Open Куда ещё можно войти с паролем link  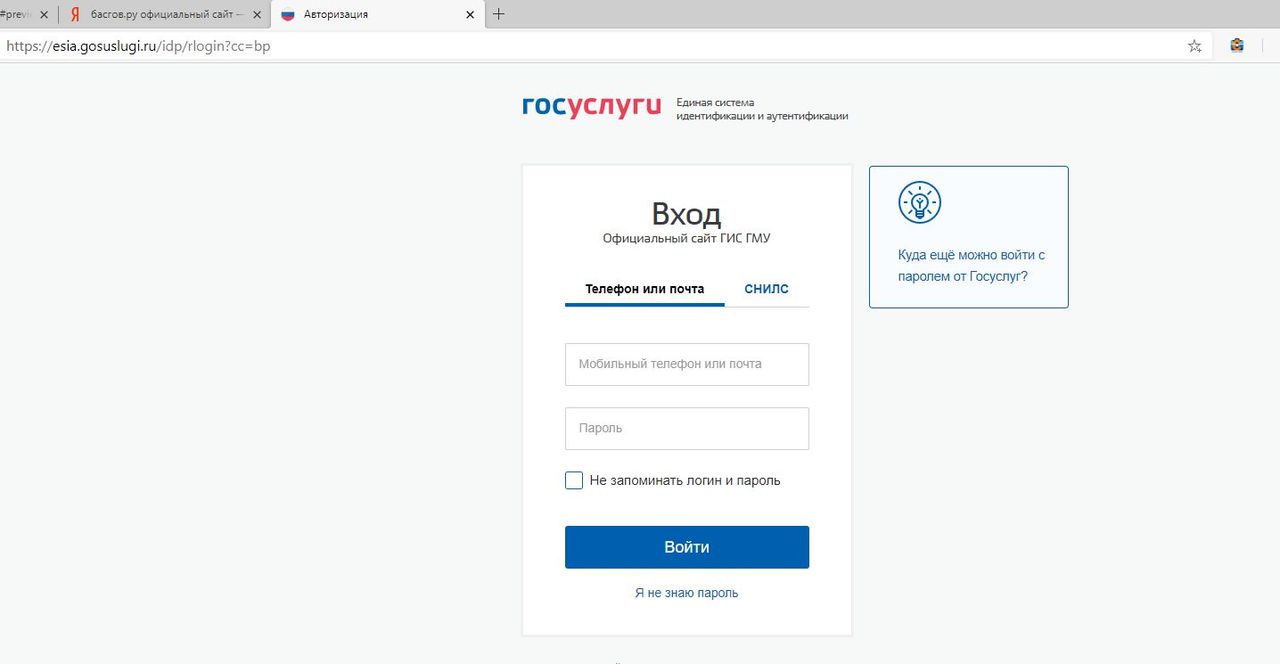pos(972,265)
